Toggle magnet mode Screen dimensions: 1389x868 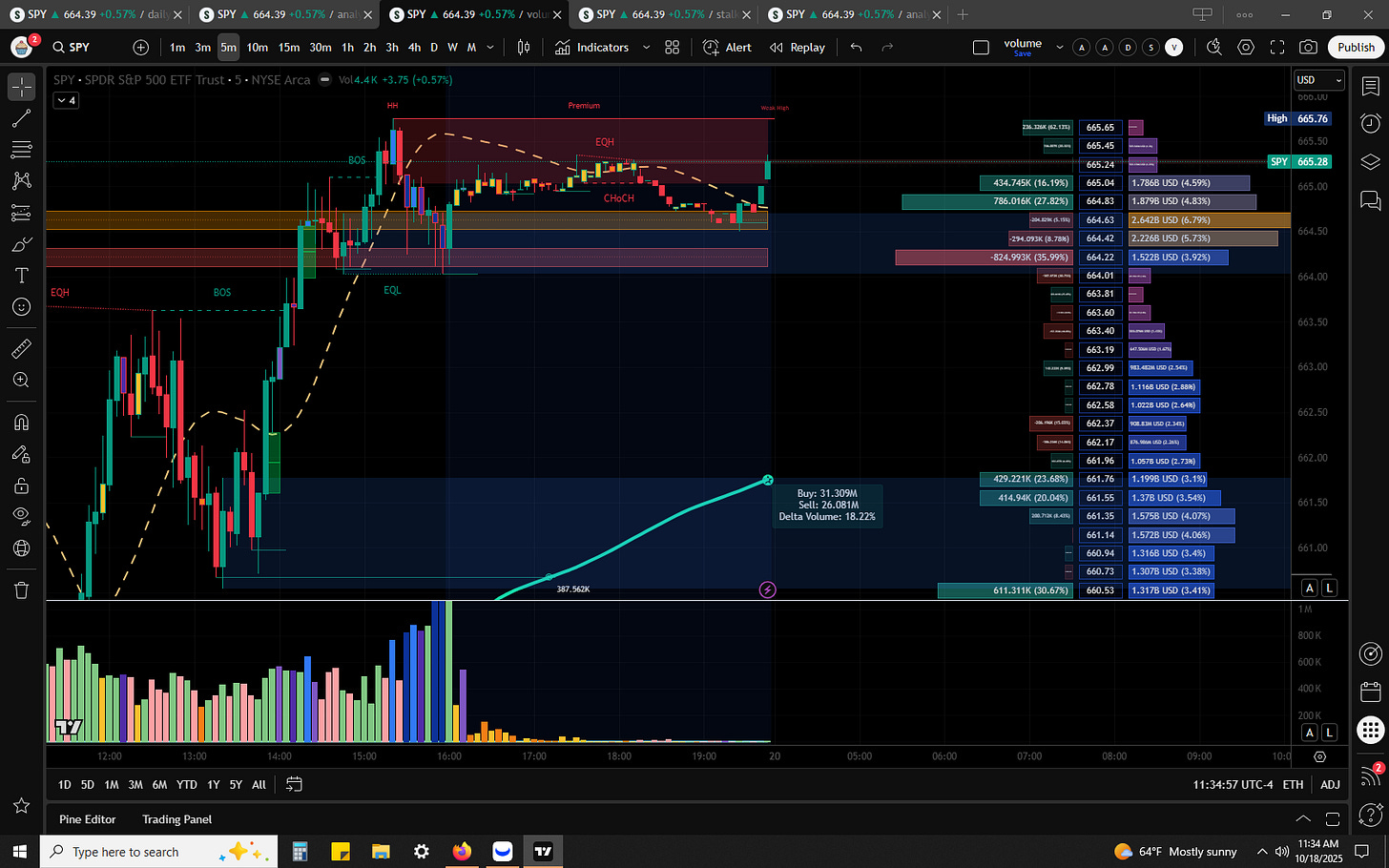tap(21, 423)
